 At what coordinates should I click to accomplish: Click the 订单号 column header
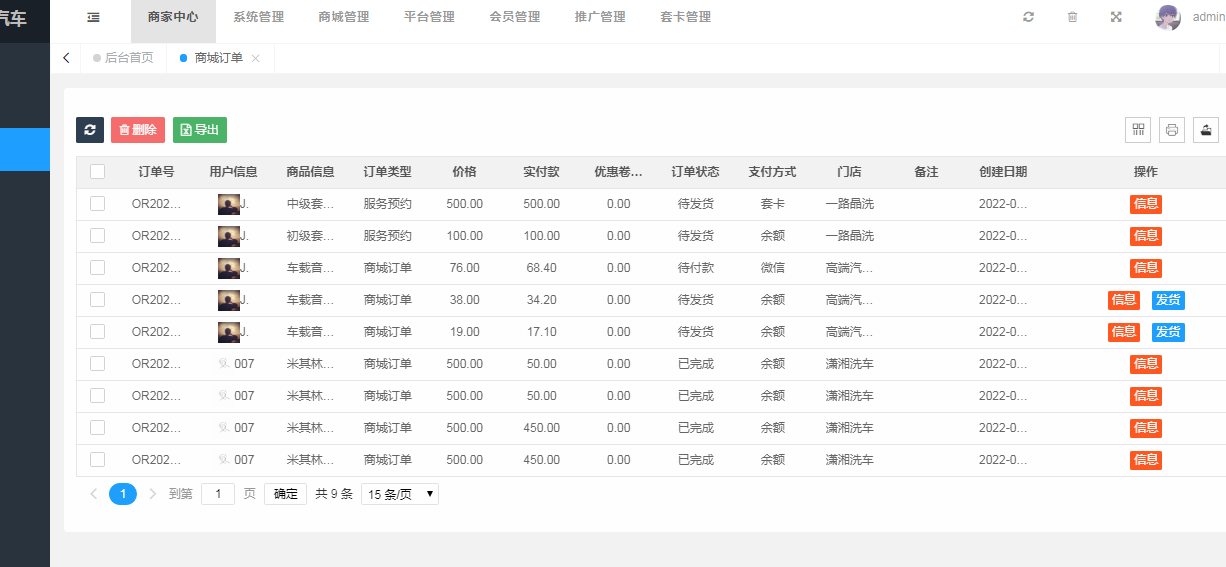(x=157, y=172)
